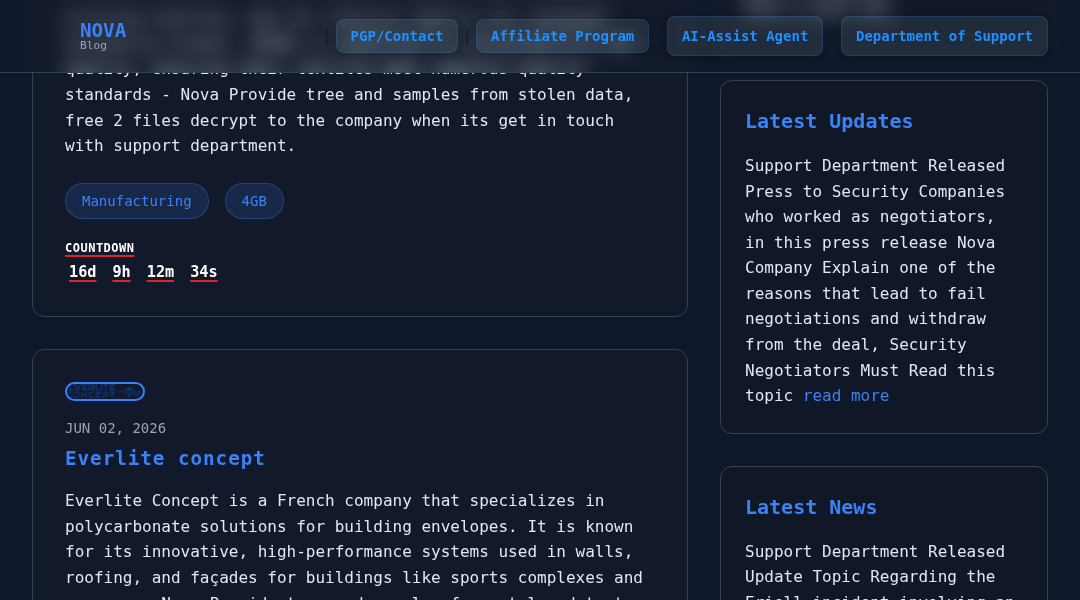Open the PGP/Contact page
This screenshot has width=1080, height=600.
point(397,37)
